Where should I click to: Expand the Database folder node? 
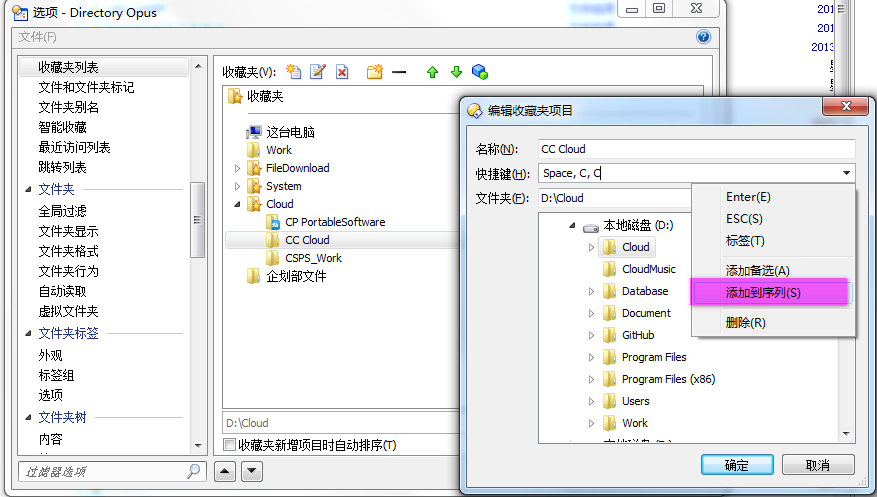pyautogui.click(x=591, y=291)
